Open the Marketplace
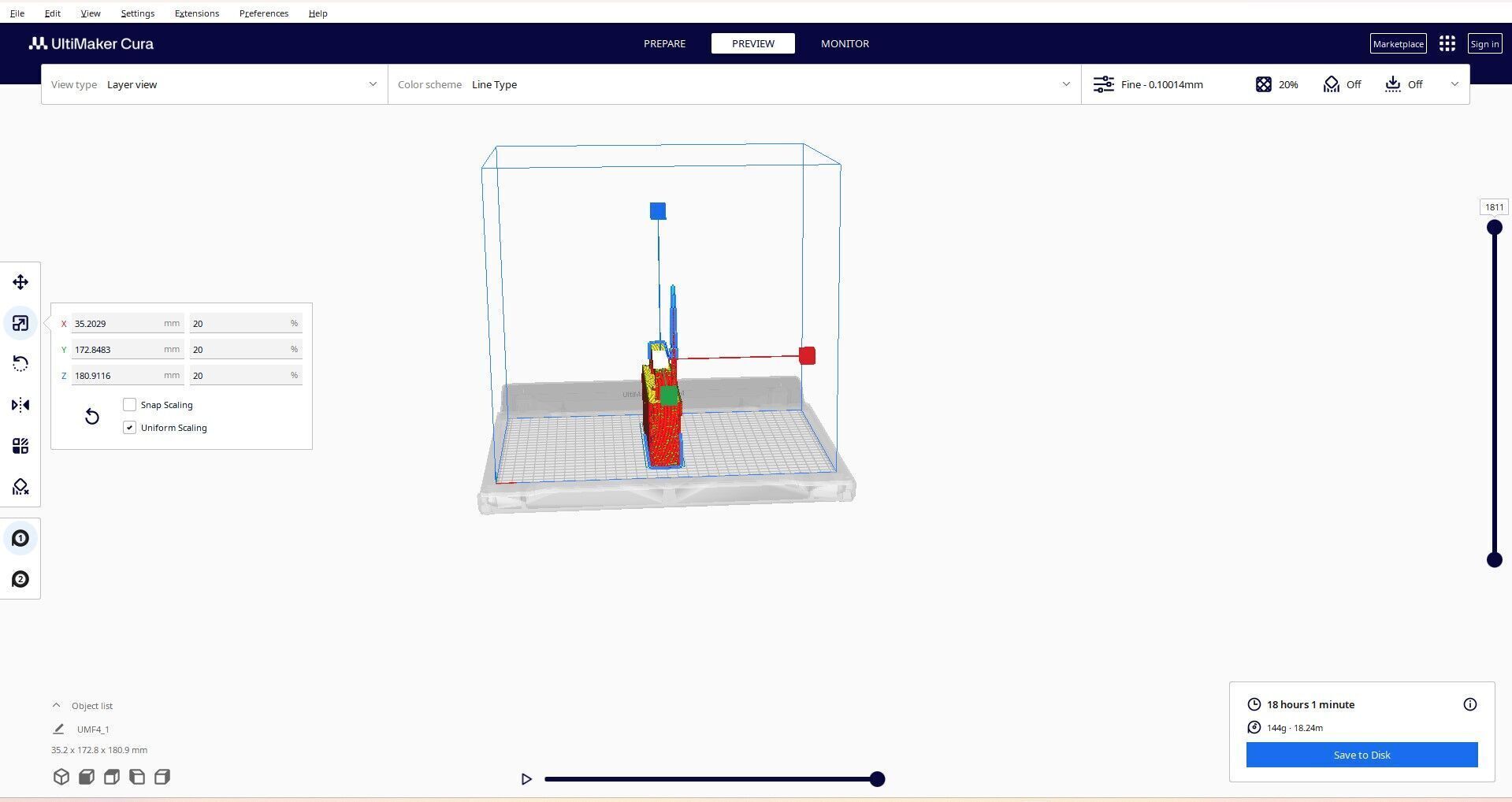Viewport: 1512px width, 802px height. click(x=1398, y=43)
